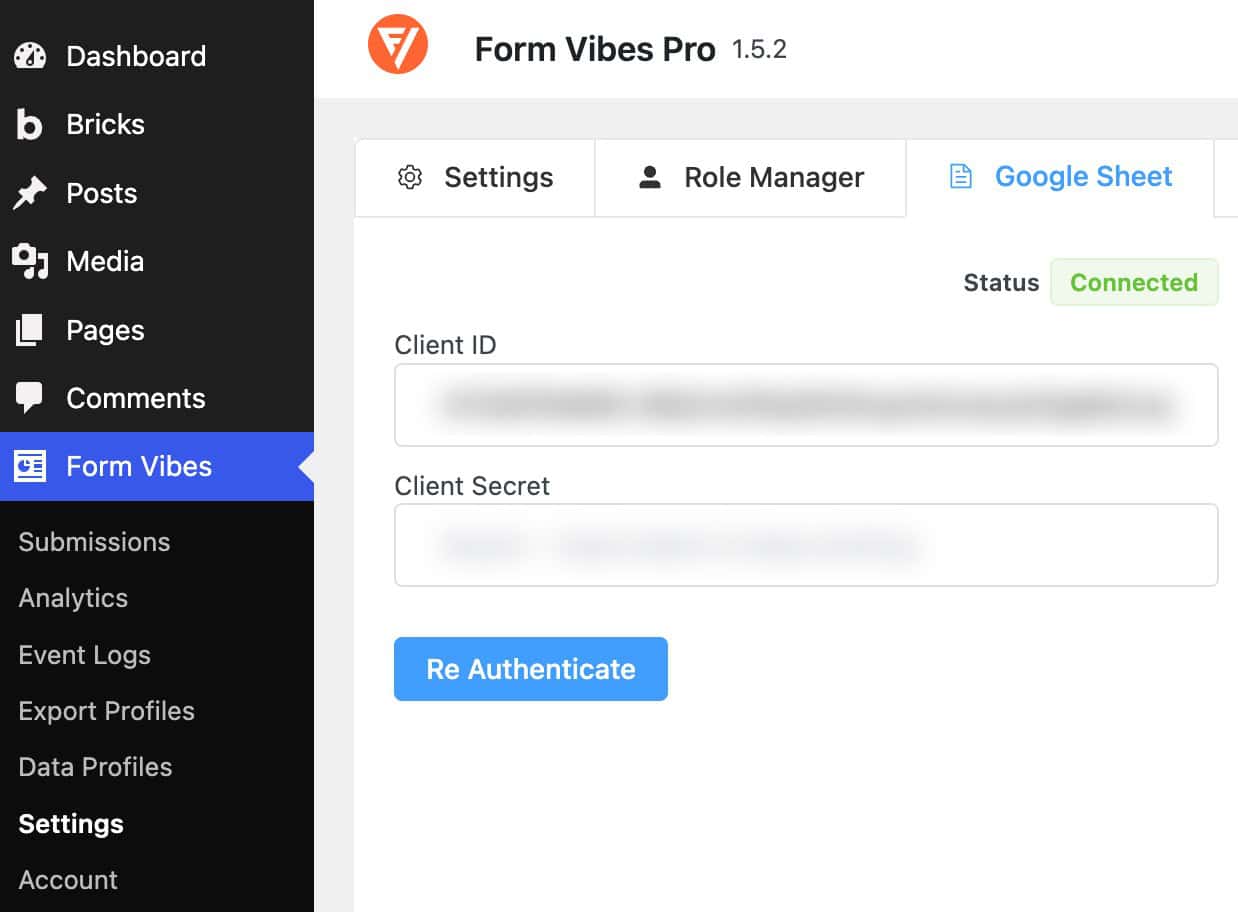Viewport: 1238px width, 912px height.
Task: Click the 'Status' label text
Action: pos(1001,283)
